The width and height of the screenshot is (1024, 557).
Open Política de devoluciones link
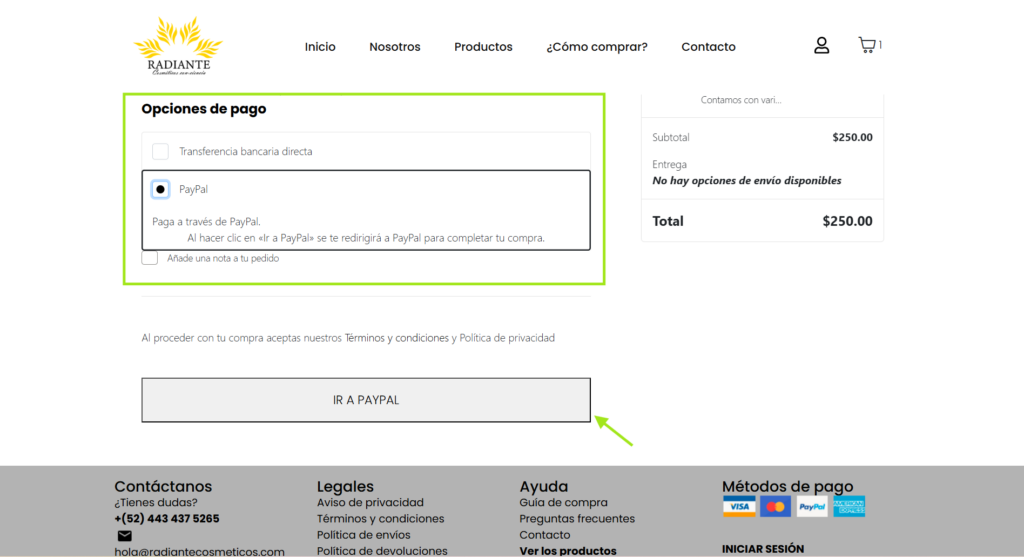tap(382, 550)
